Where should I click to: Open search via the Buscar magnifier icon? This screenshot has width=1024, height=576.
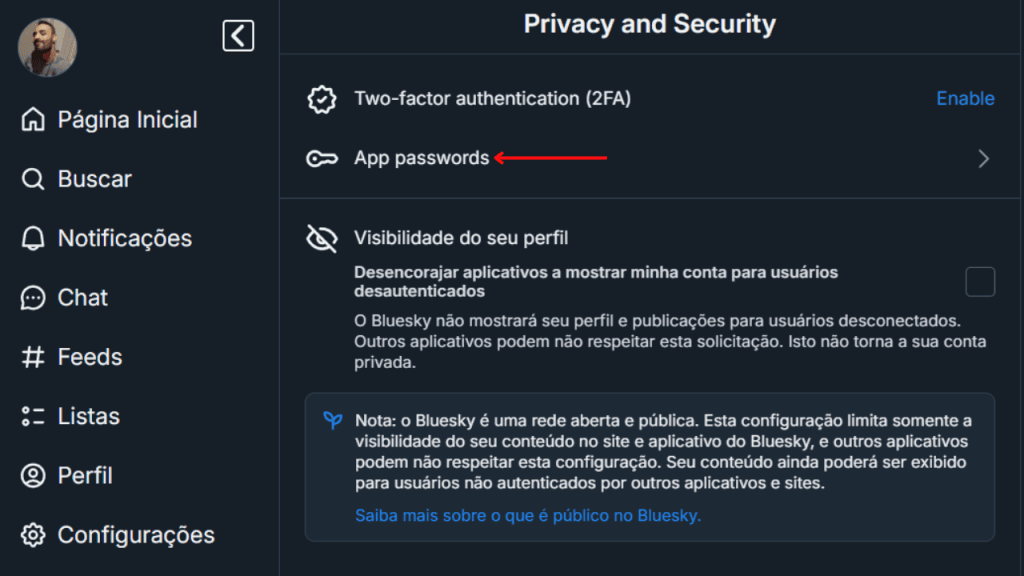click(x=34, y=178)
